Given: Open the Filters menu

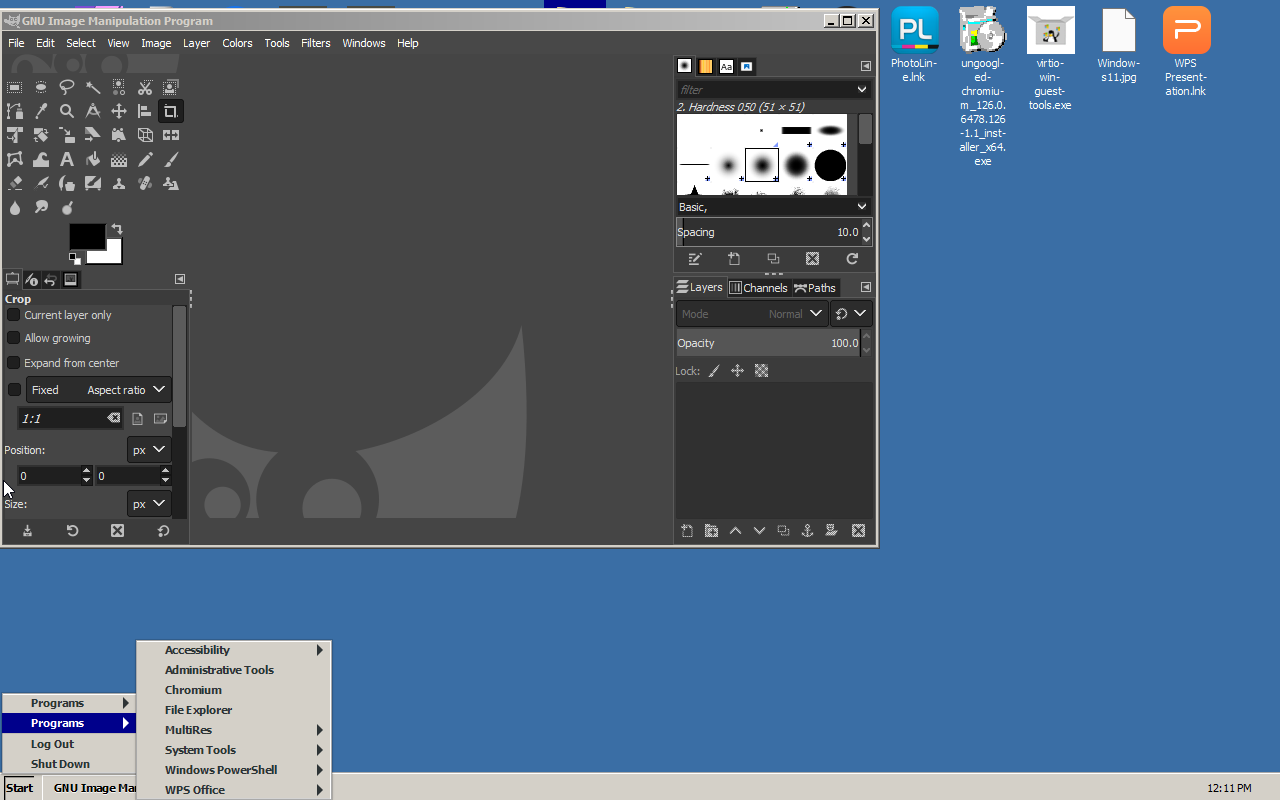Looking at the screenshot, I should [x=315, y=43].
